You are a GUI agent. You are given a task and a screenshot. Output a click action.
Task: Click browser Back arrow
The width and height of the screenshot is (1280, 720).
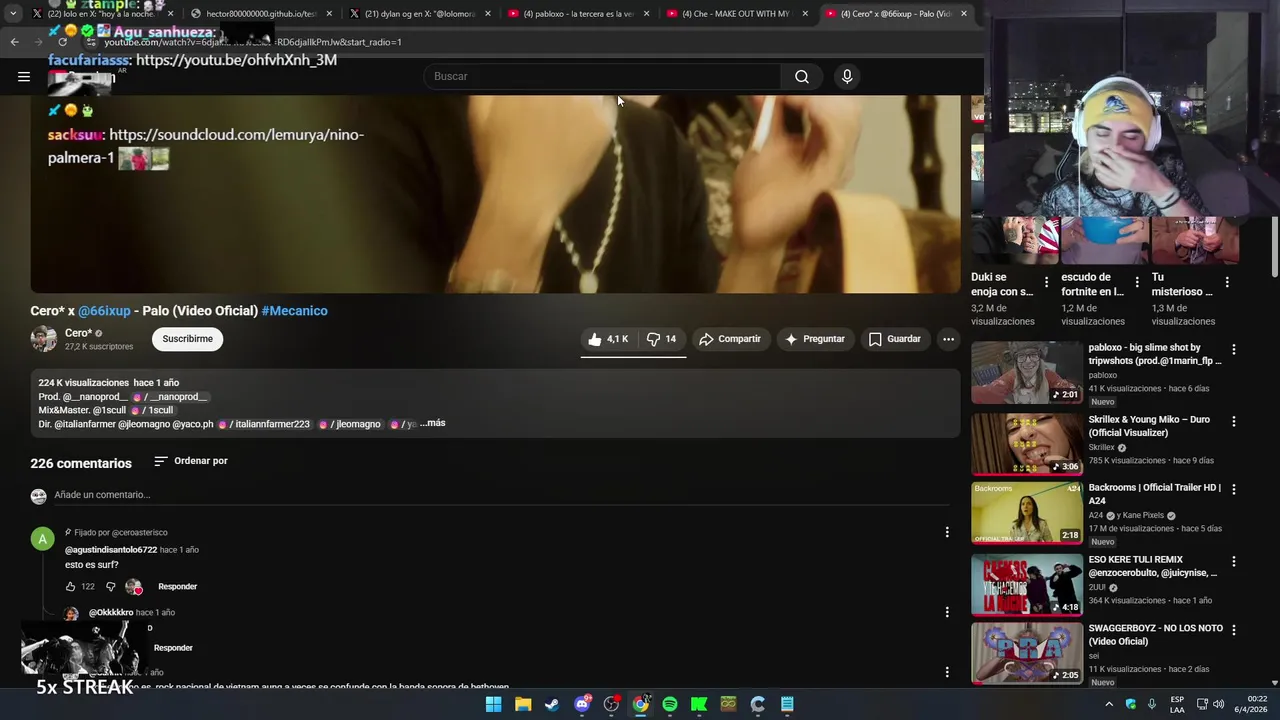pos(14,42)
